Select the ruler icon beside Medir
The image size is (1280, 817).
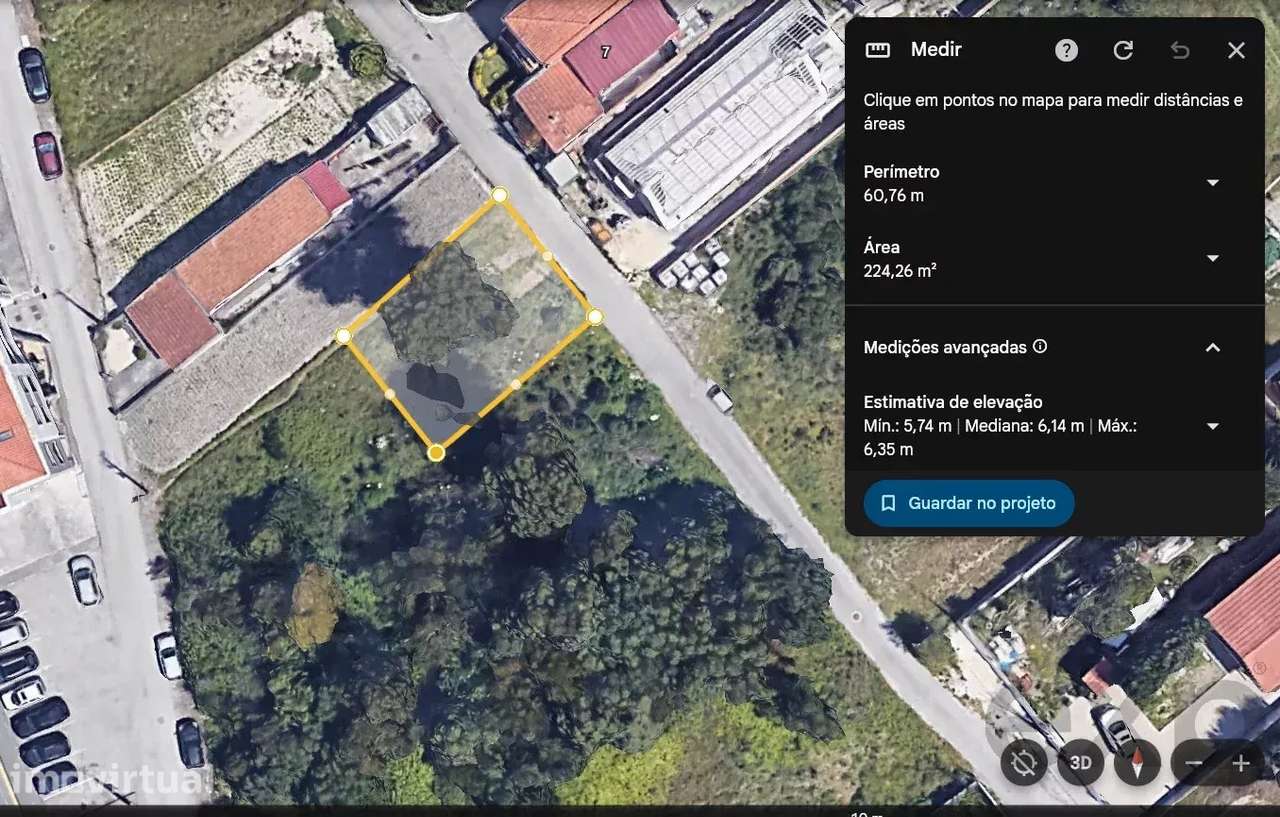(x=878, y=50)
